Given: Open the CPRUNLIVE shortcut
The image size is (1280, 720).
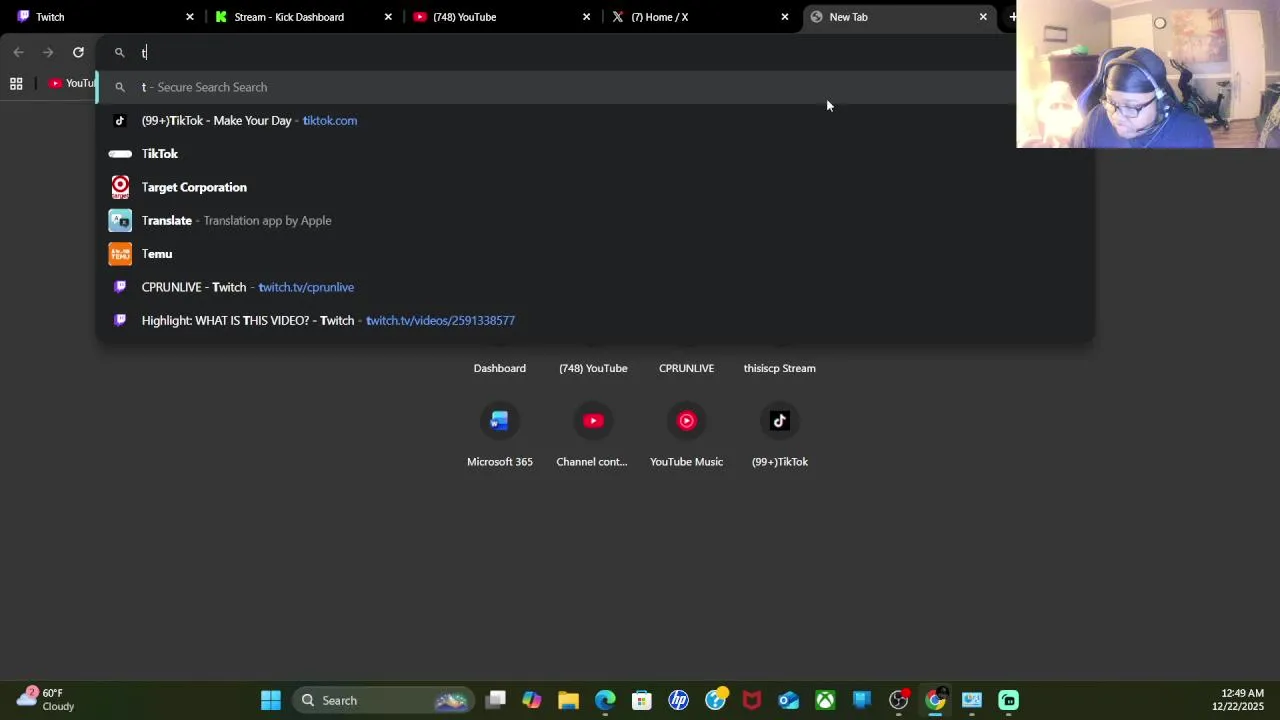Looking at the screenshot, I should (686, 368).
